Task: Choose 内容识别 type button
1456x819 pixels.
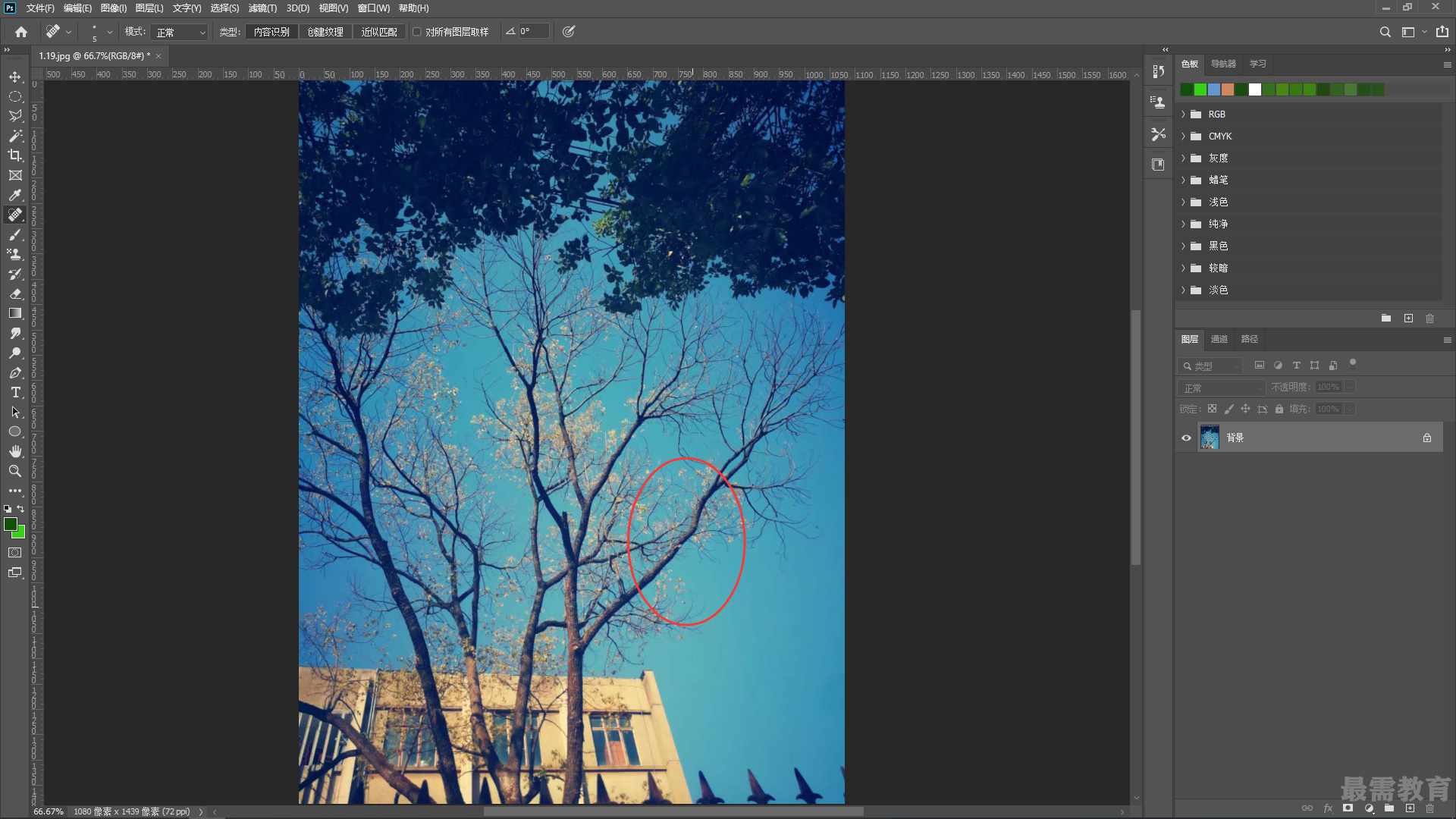Action: [271, 32]
